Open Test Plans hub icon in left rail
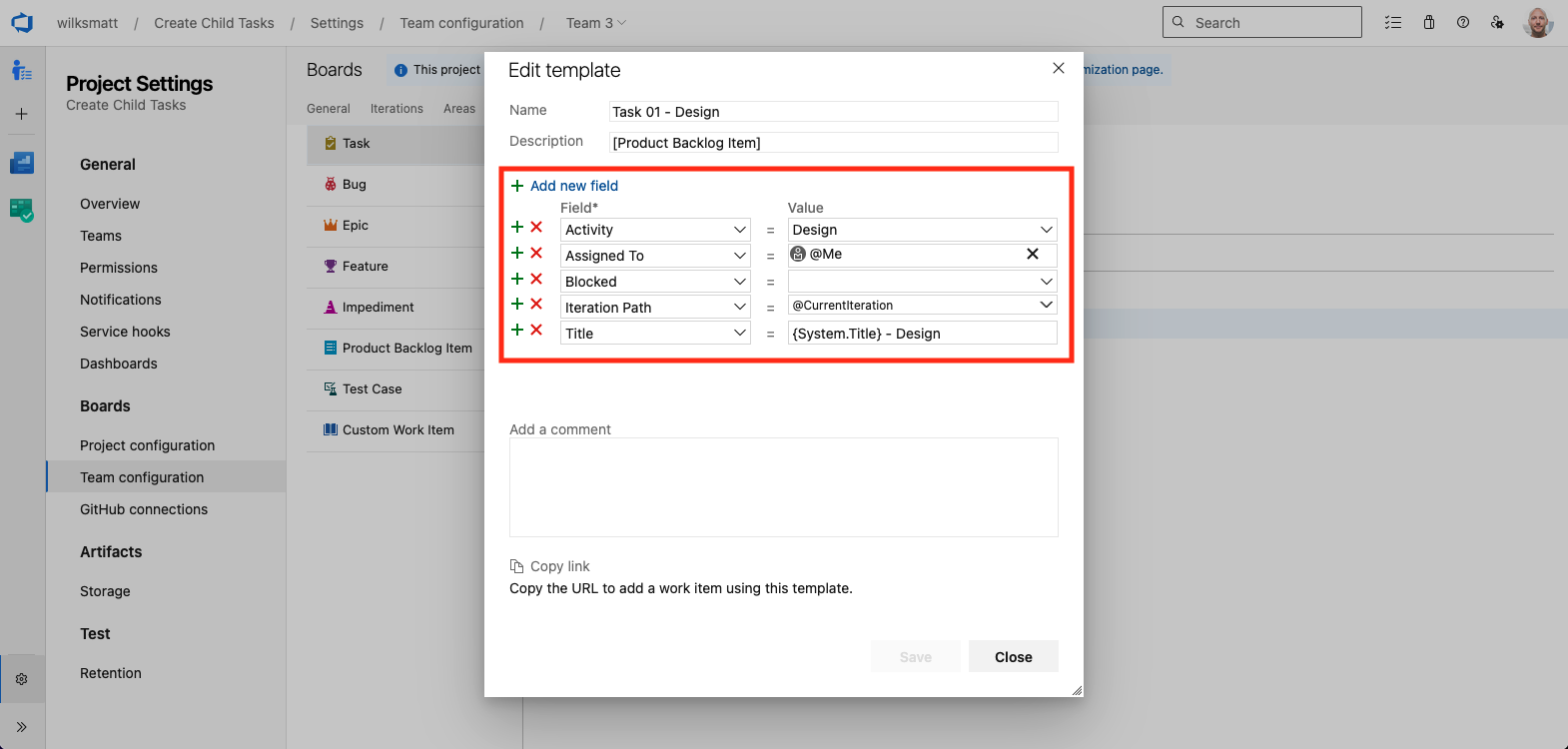Image resolution: width=1568 pixels, height=749 pixels. (22, 210)
